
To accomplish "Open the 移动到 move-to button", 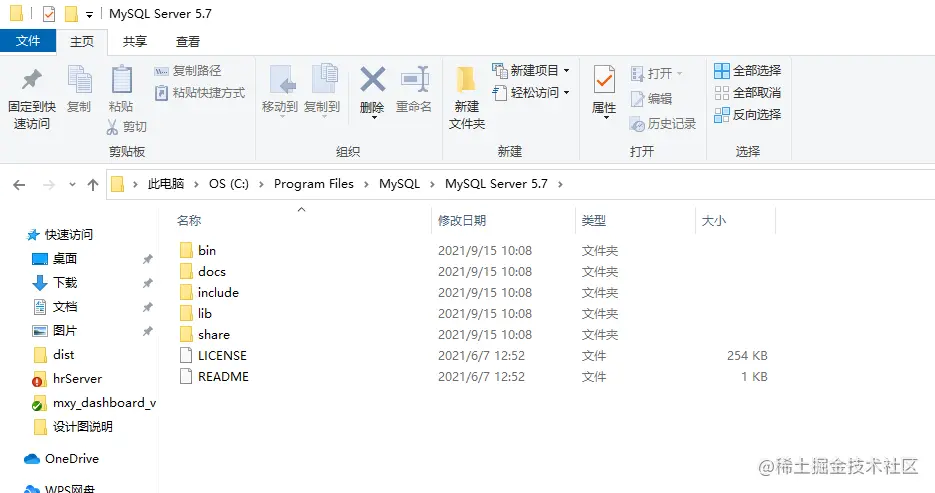I will (280, 89).
